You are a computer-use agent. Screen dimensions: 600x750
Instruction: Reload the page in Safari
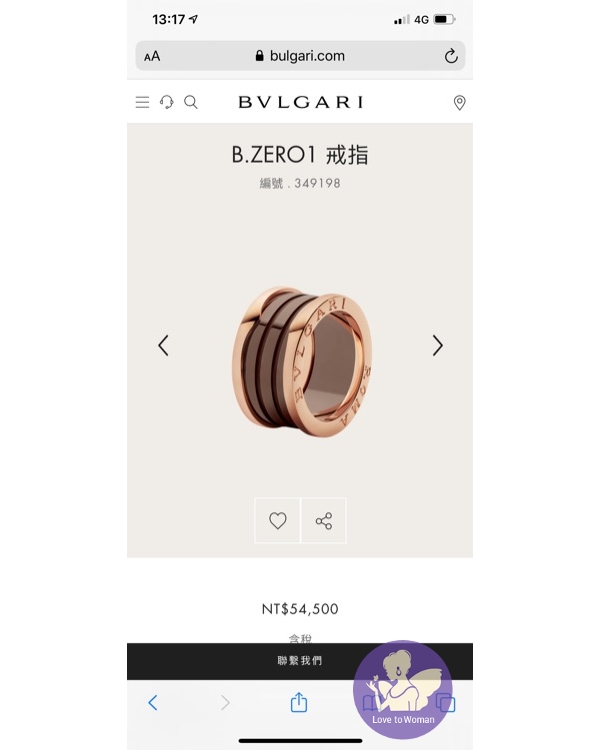(451, 56)
